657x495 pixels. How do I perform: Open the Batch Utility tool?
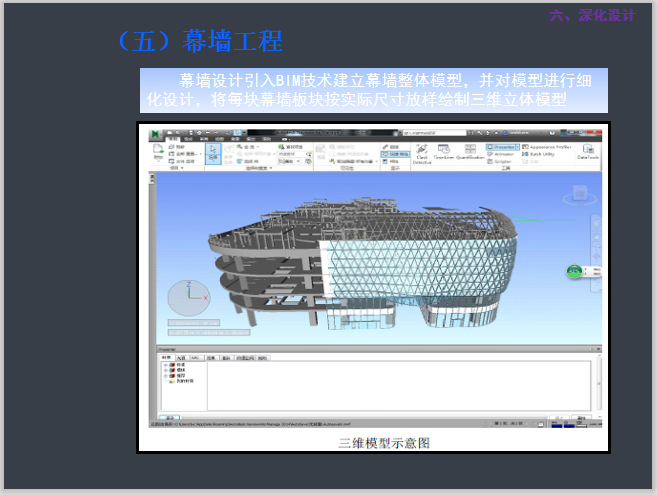(x=540, y=154)
